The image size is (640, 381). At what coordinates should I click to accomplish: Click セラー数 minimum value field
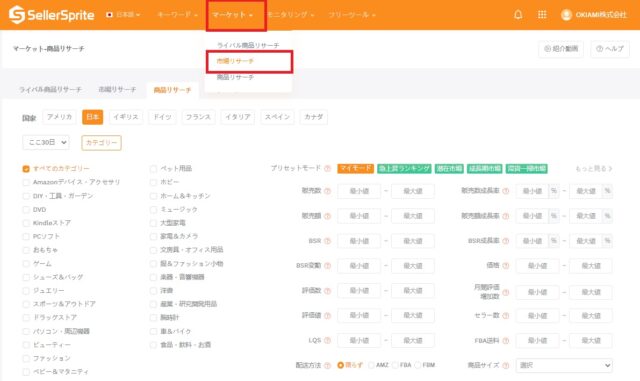point(538,316)
